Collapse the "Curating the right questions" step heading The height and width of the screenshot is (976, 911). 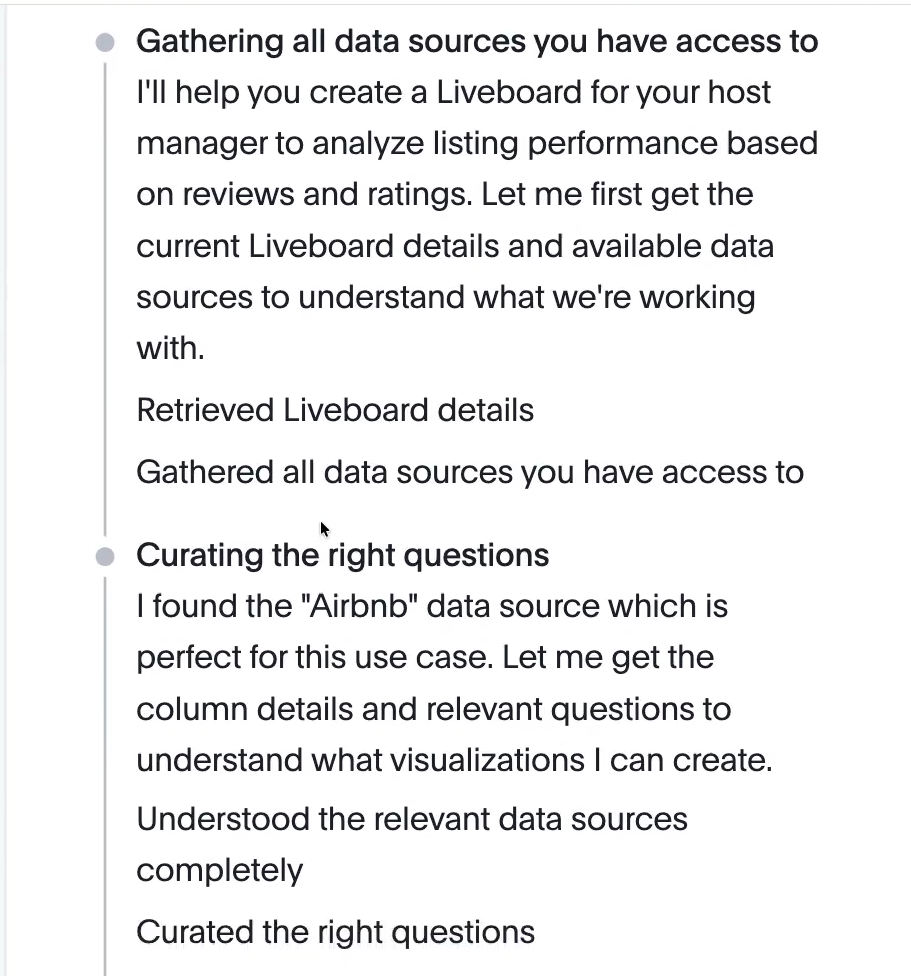click(342, 555)
